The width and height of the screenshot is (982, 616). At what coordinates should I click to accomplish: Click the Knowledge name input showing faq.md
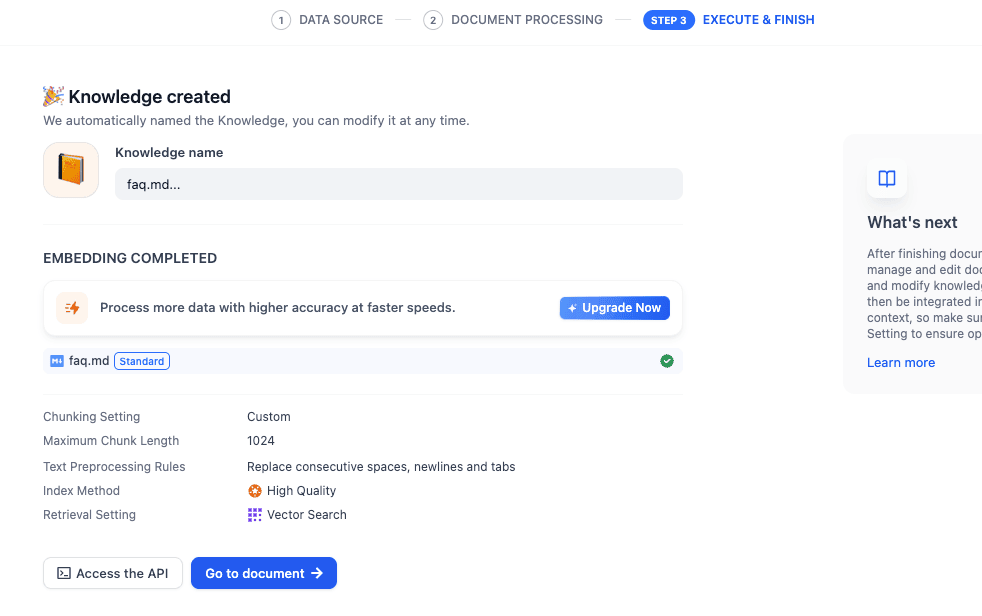(399, 183)
